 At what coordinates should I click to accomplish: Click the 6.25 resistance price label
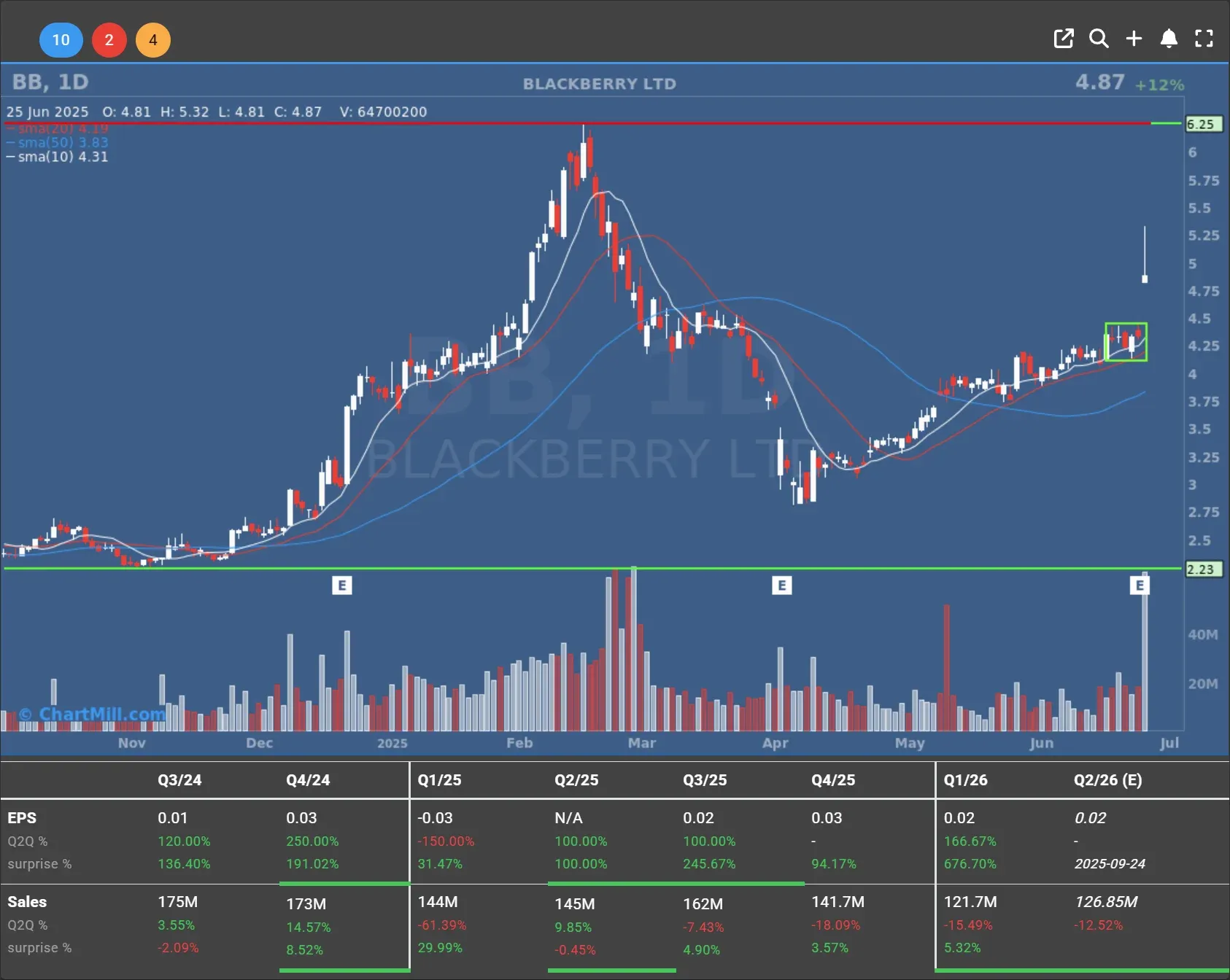coord(1204,124)
